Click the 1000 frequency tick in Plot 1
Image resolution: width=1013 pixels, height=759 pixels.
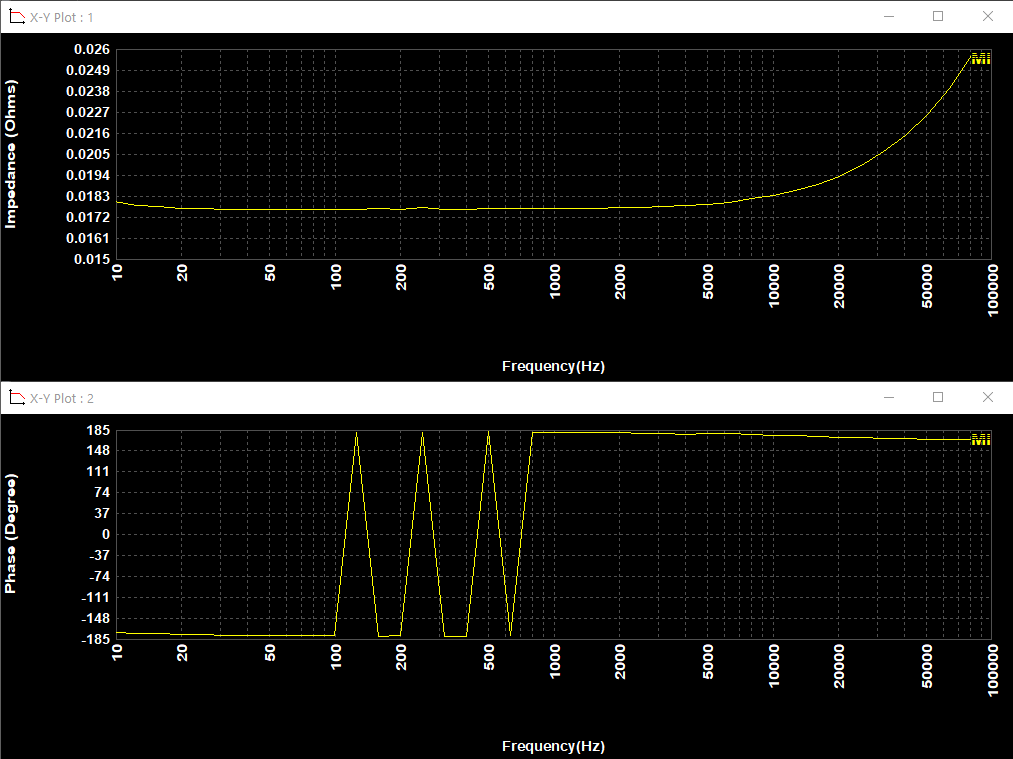coord(555,282)
